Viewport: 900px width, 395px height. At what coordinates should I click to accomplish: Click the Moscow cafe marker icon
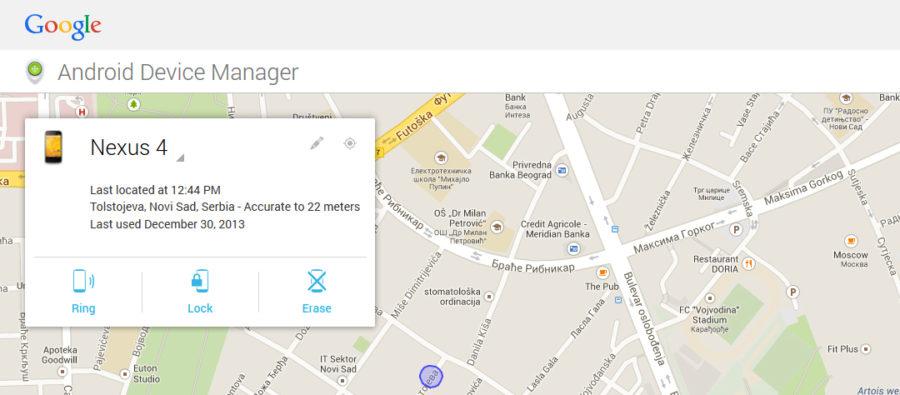pyautogui.click(x=851, y=241)
